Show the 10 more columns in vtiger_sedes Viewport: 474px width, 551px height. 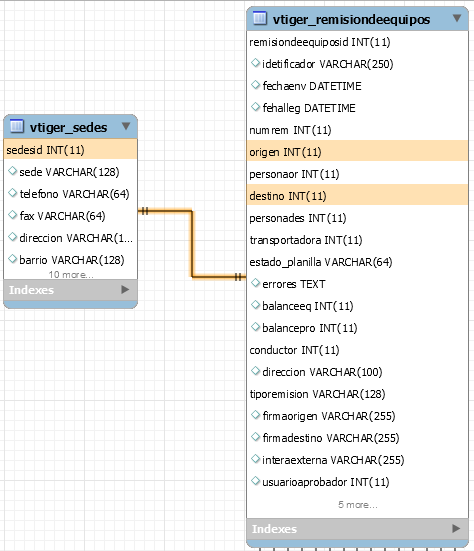pyautogui.click(x=71, y=274)
